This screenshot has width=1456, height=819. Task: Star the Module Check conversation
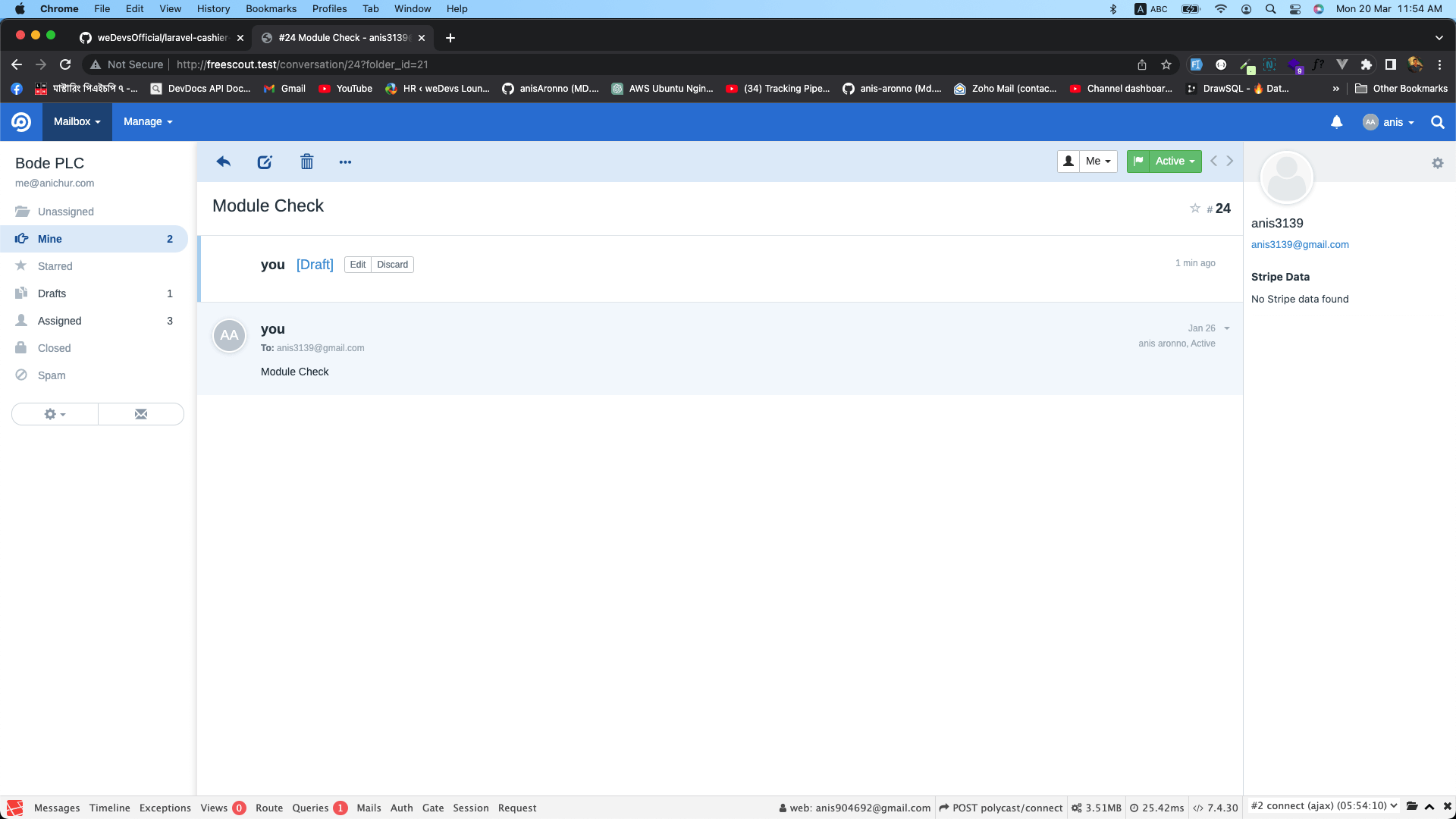pos(1194,208)
